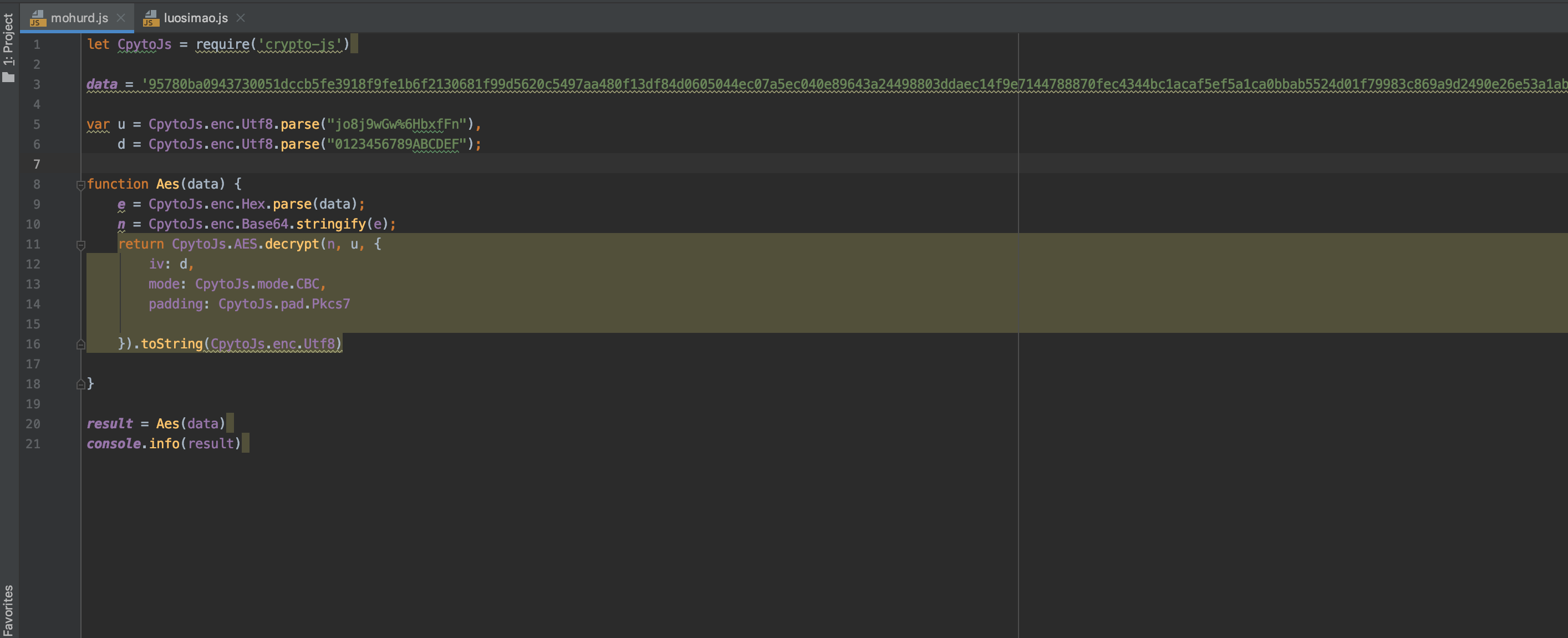Click the var keyword on line 5

pyautogui.click(x=98, y=124)
